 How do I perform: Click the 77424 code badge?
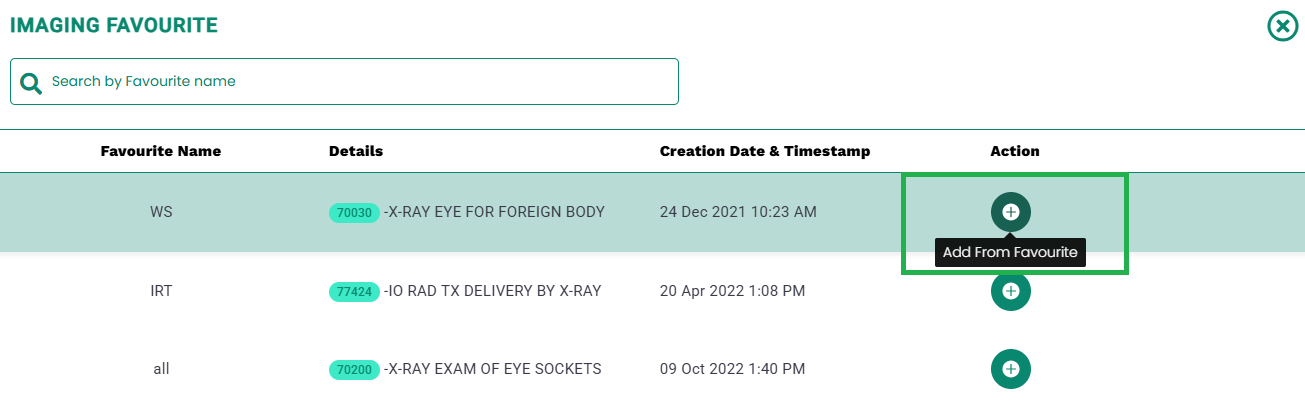tap(354, 292)
